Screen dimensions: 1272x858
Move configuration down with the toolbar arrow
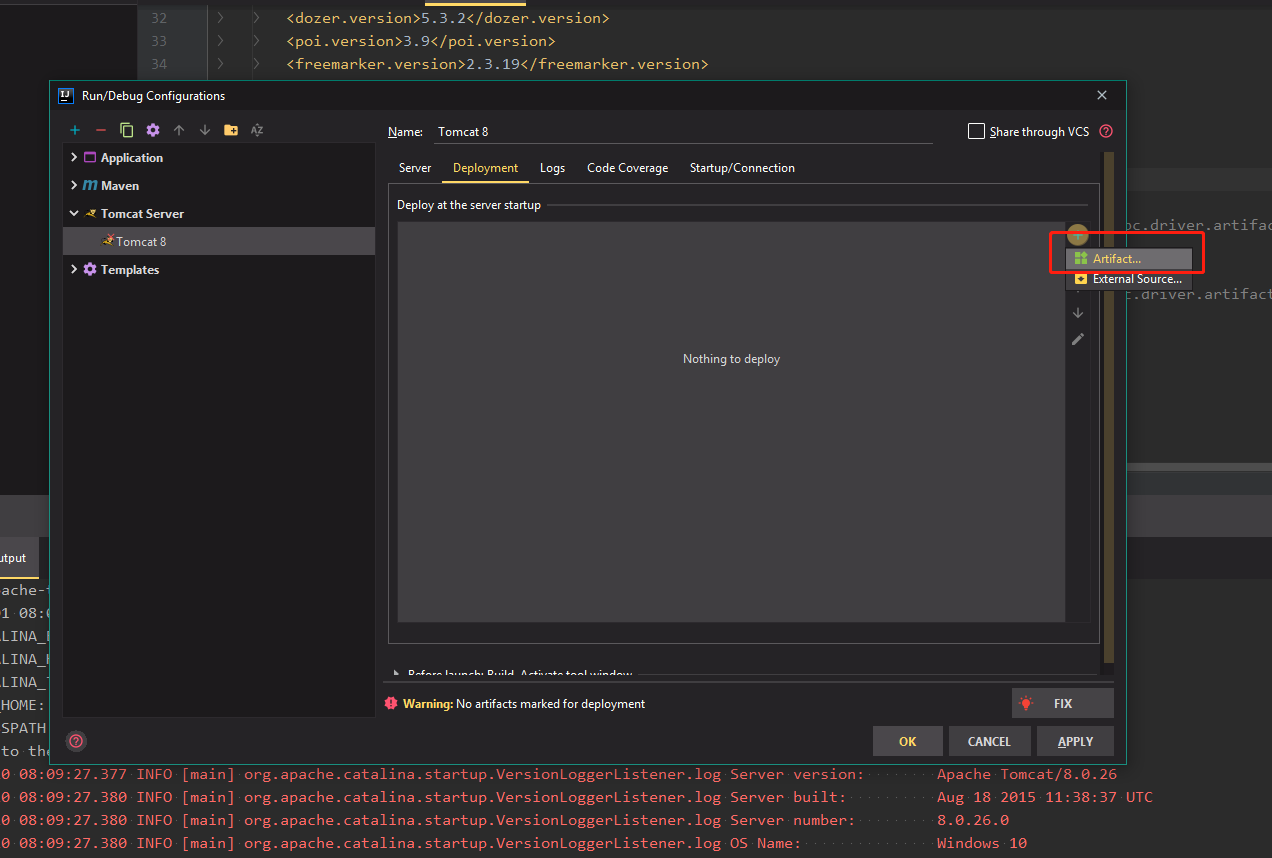(x=205, y=130)
